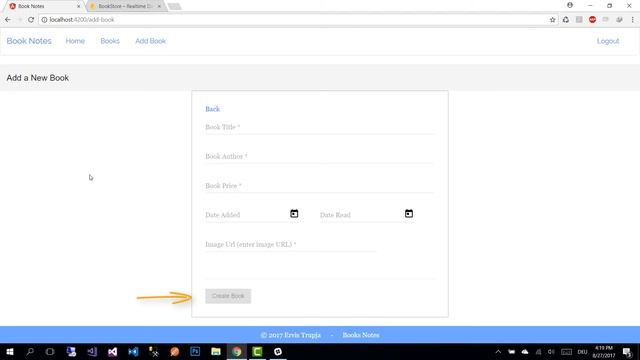Viewport: 640px width, 360px height.
Task: Focus the Date Added field
Action: click(247, 215)
